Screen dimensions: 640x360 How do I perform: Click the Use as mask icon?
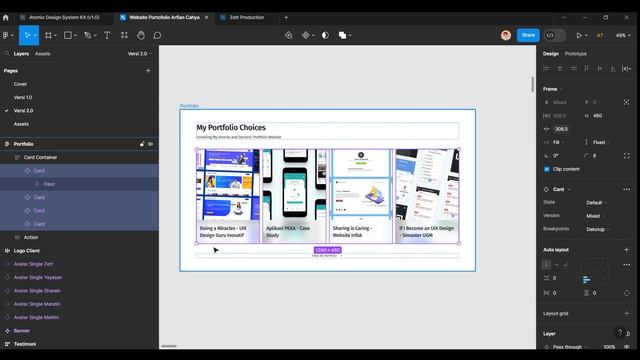(325, 36)
